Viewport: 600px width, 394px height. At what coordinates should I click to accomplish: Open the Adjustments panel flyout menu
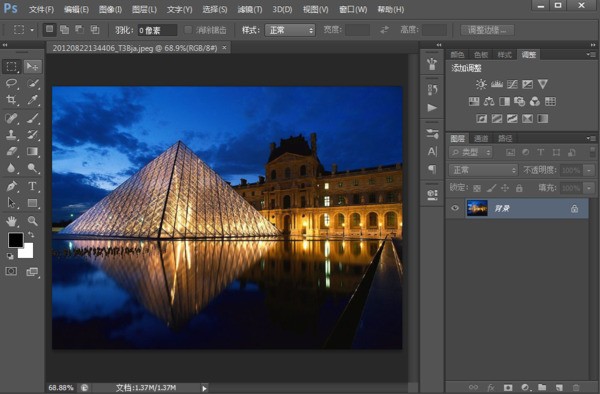click(591, 55)
